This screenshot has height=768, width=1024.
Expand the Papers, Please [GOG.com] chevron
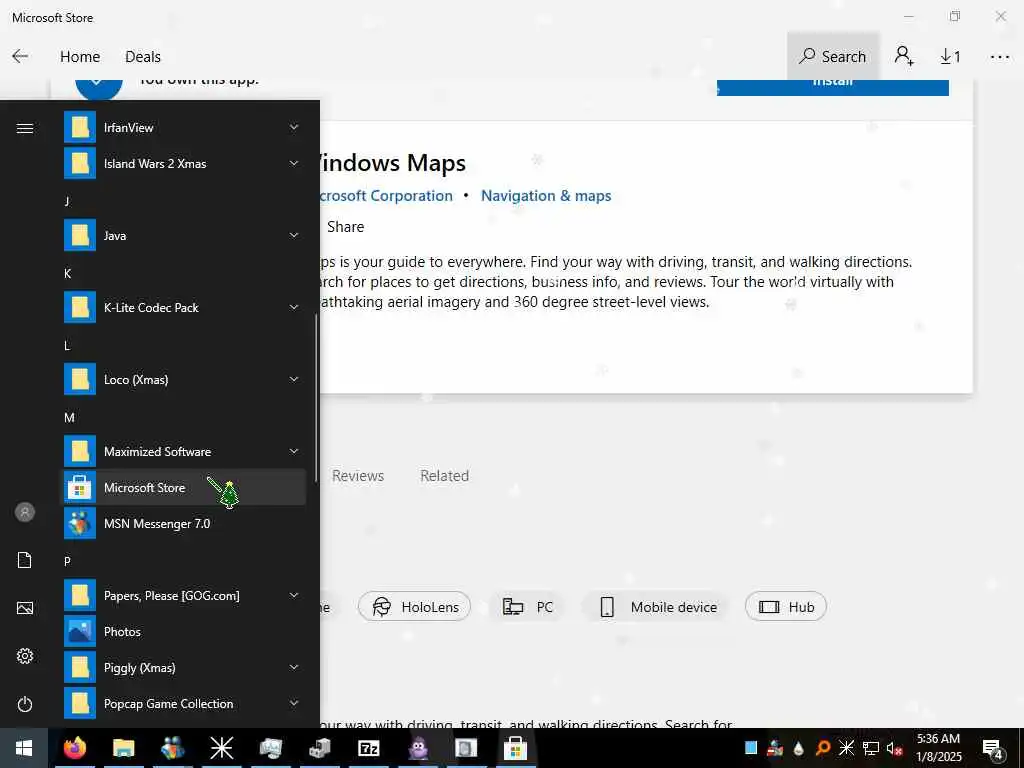pyautogui.click(x=294, y=595)
